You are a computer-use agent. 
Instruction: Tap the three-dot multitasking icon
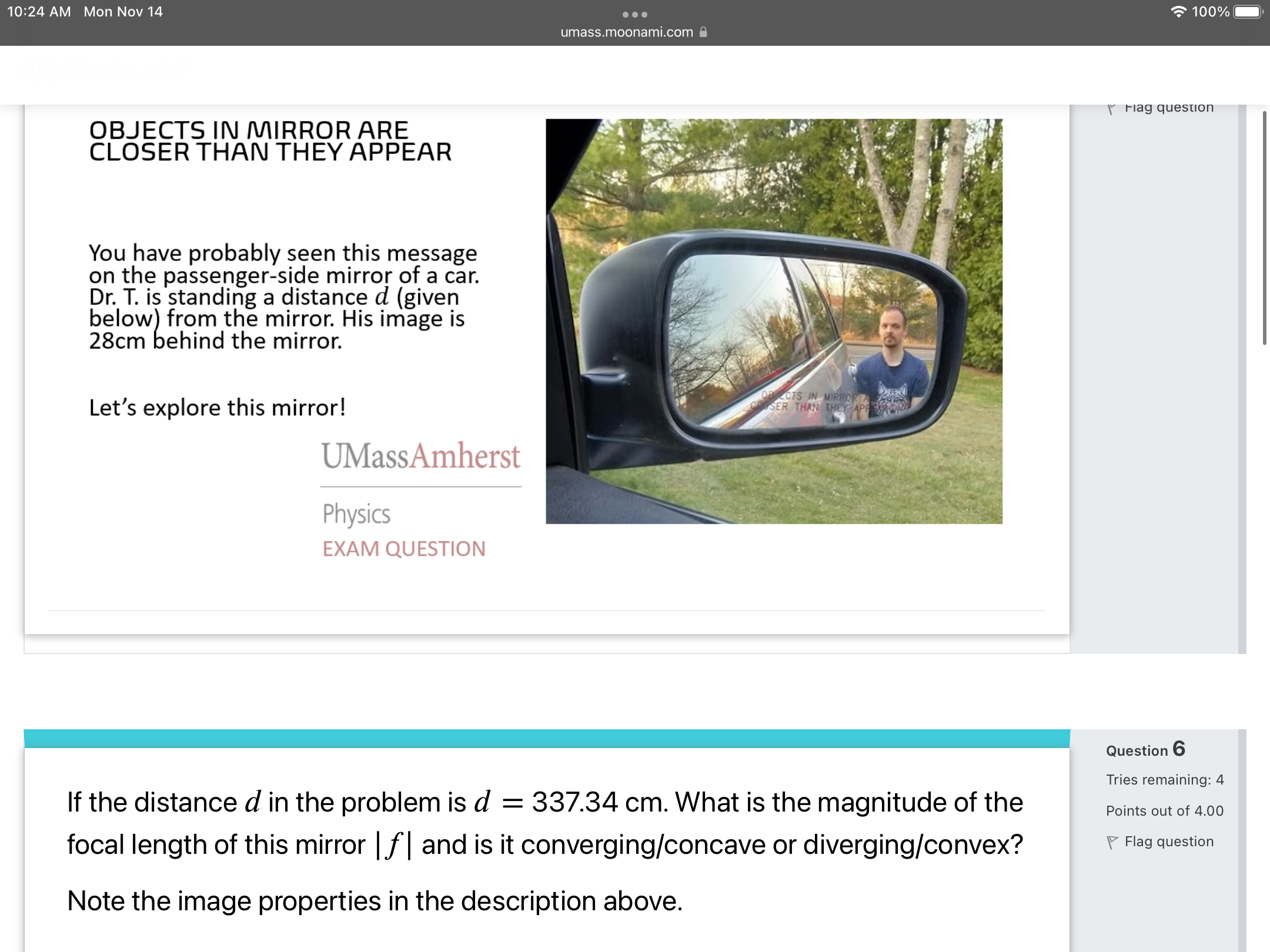pyautogui.click(x=635, y=14)
